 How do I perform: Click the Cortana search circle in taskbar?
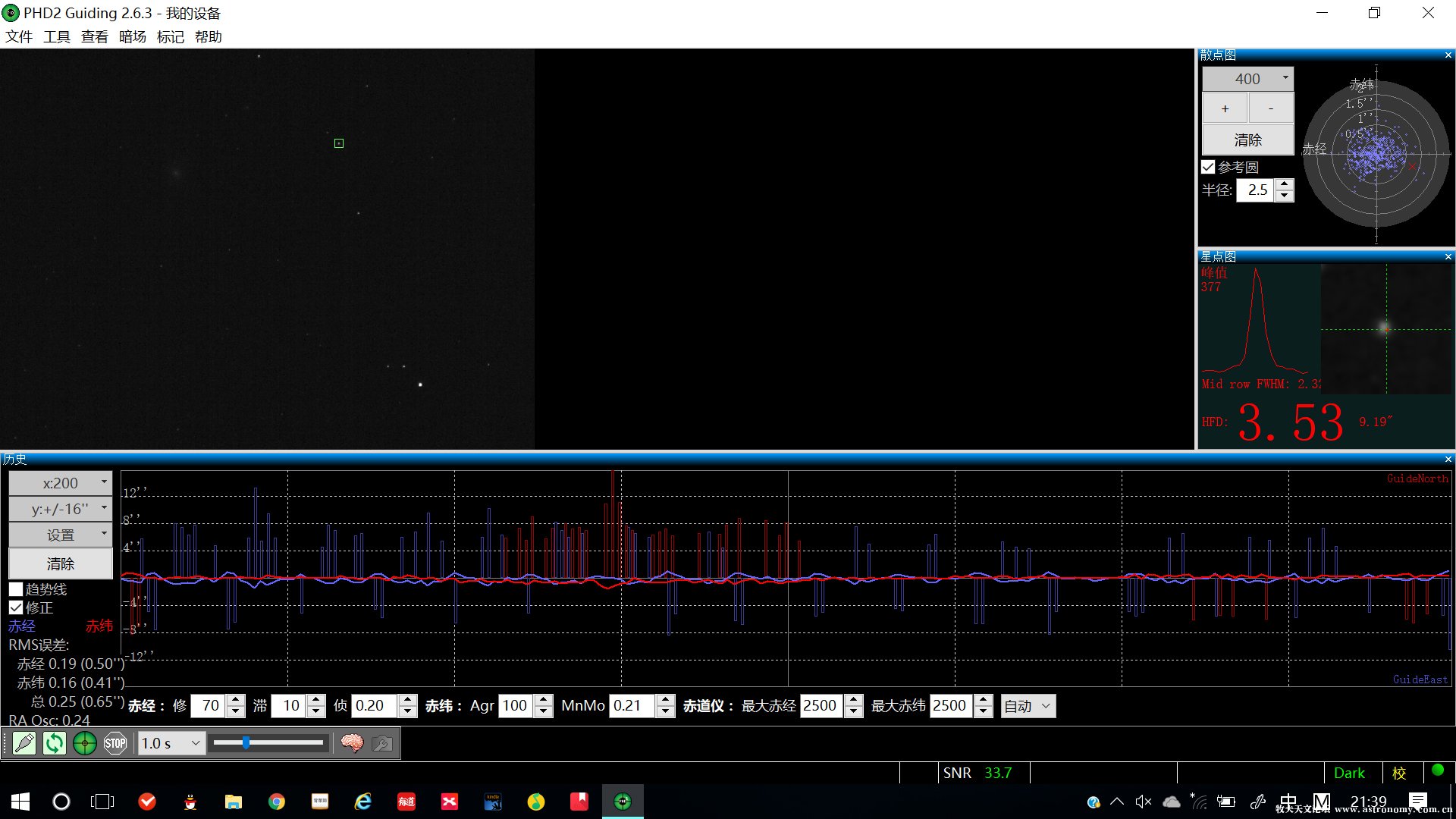pyautogui.click(x=61, y=802)
